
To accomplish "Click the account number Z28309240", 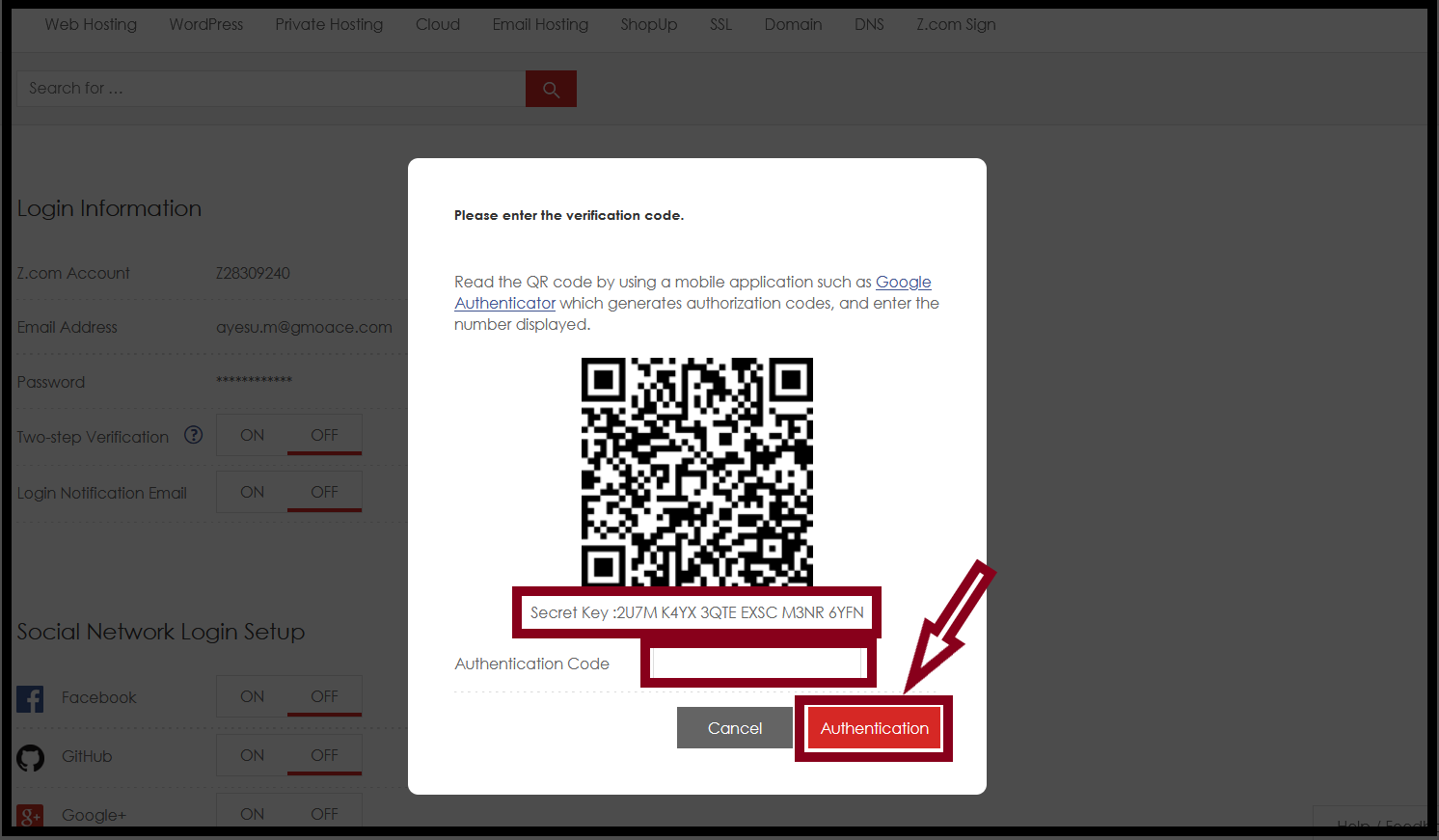I will 253,273.
